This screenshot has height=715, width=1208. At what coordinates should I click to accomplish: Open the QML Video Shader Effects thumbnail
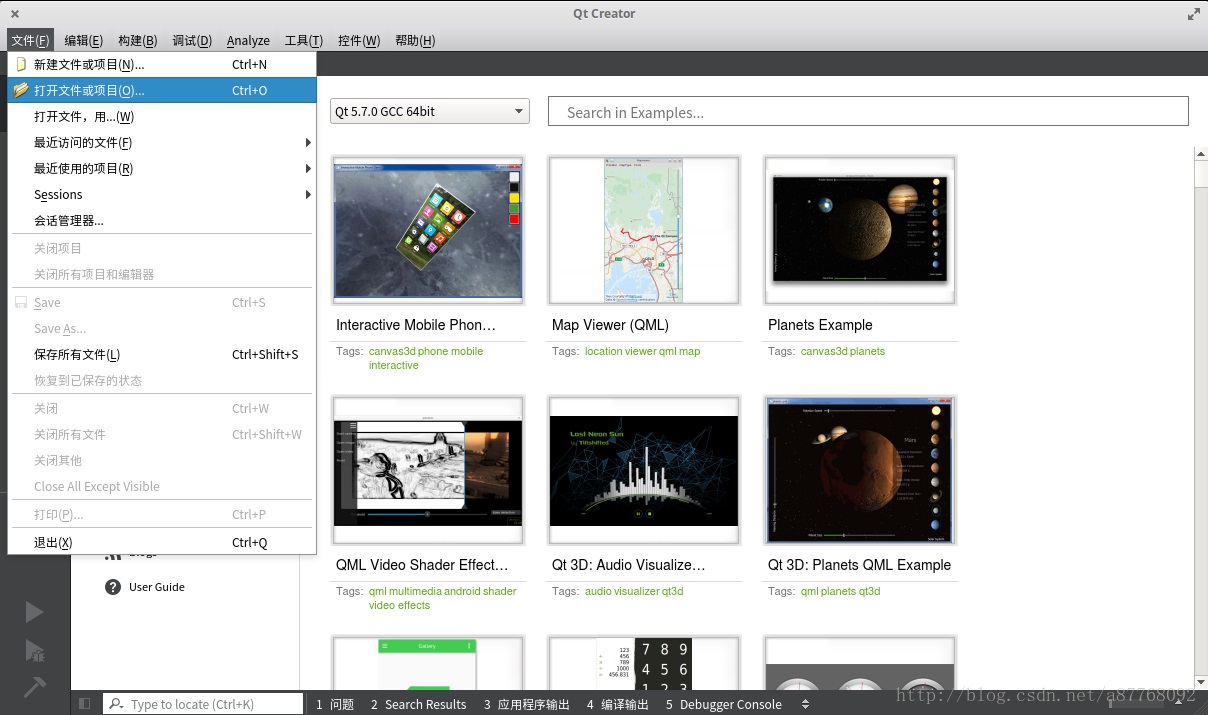428,470
